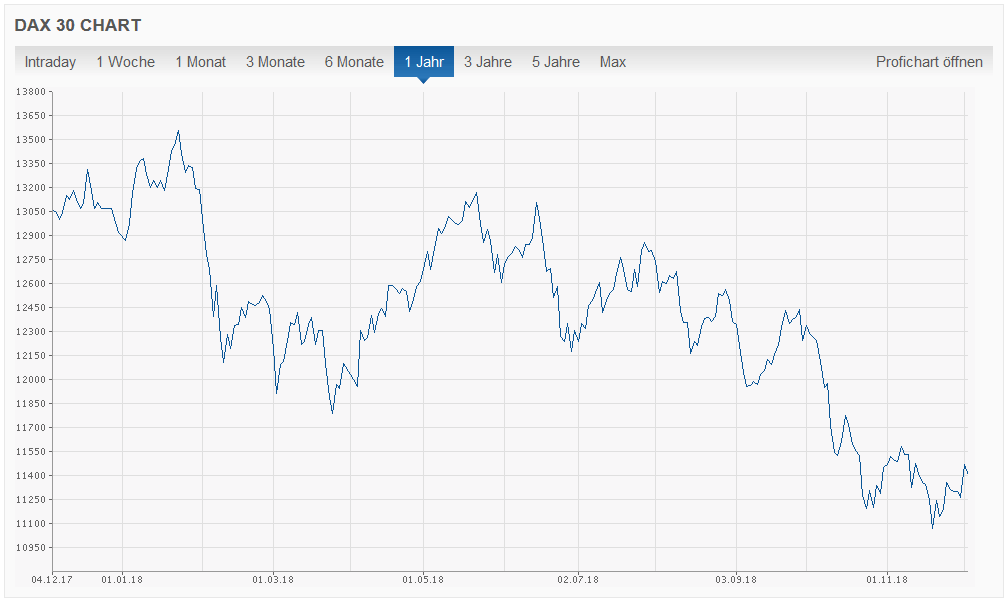1007x601 pixels.
Task: Switch to the Intraday tab
Action: click(50, 62)
